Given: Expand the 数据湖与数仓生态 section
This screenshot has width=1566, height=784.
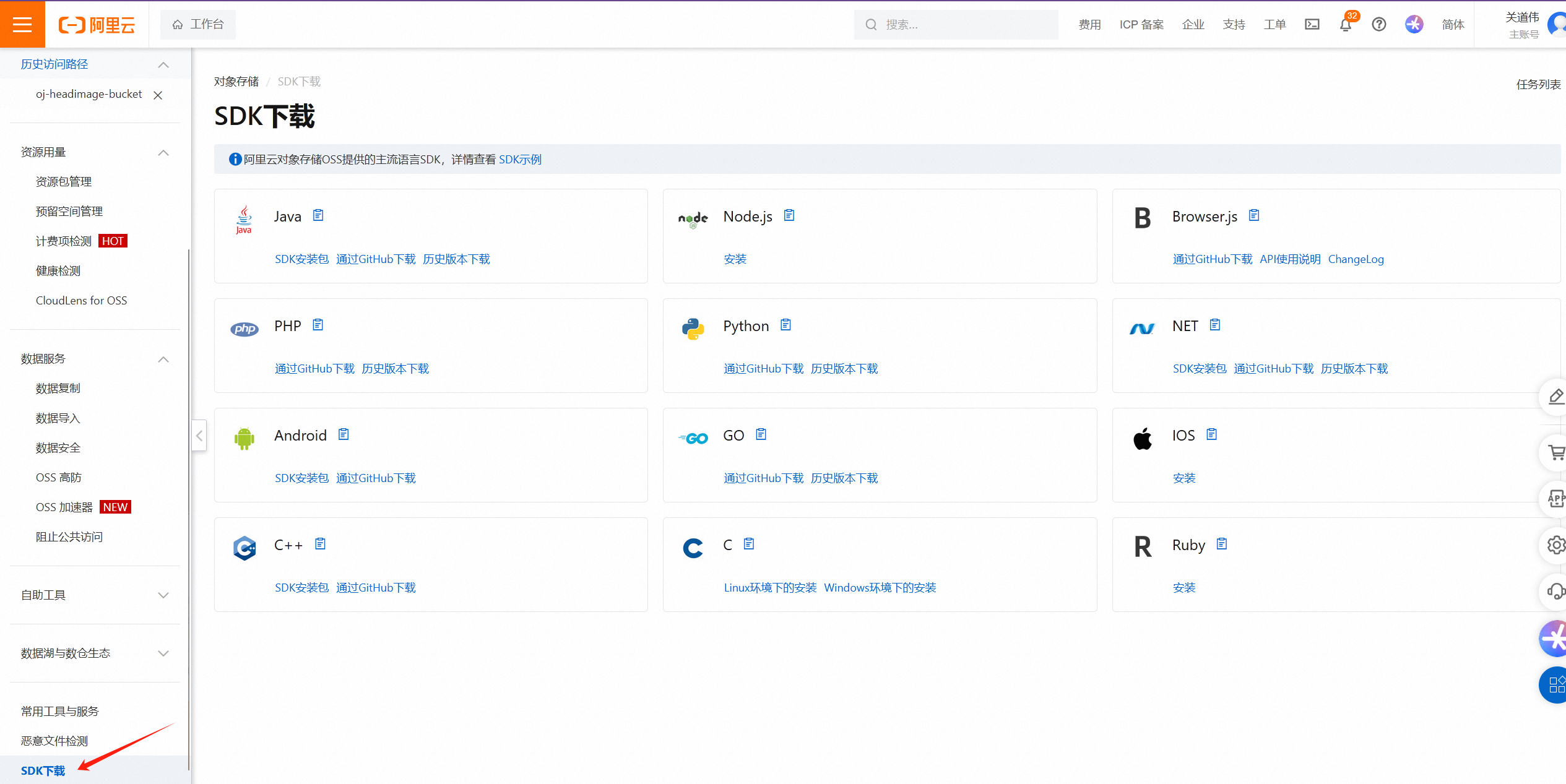Looking at the screenshot, I should 163,653.
